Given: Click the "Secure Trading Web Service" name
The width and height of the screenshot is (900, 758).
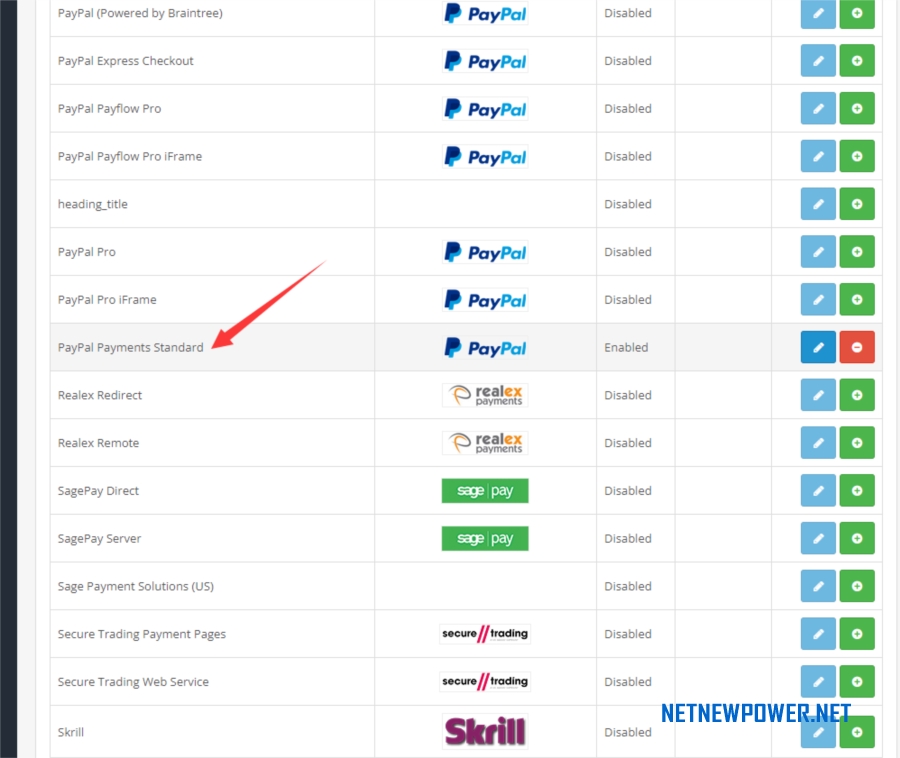Looking at the screenshot, I should tap(133, 682).
